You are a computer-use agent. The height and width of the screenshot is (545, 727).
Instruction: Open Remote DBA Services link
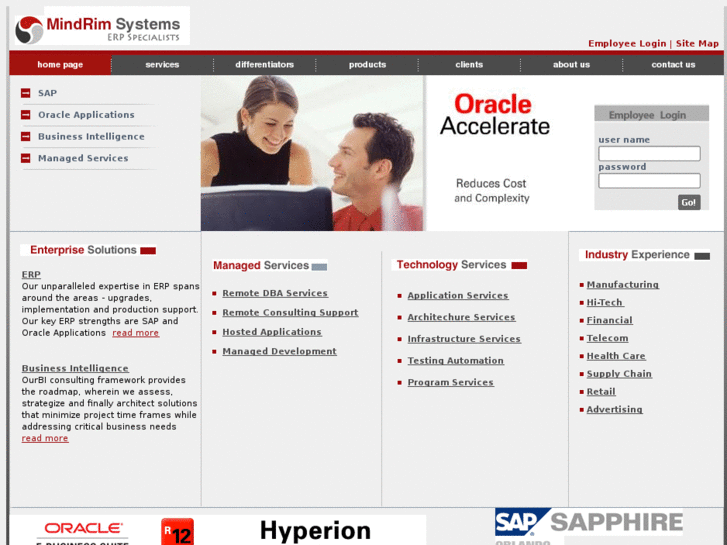275,293
